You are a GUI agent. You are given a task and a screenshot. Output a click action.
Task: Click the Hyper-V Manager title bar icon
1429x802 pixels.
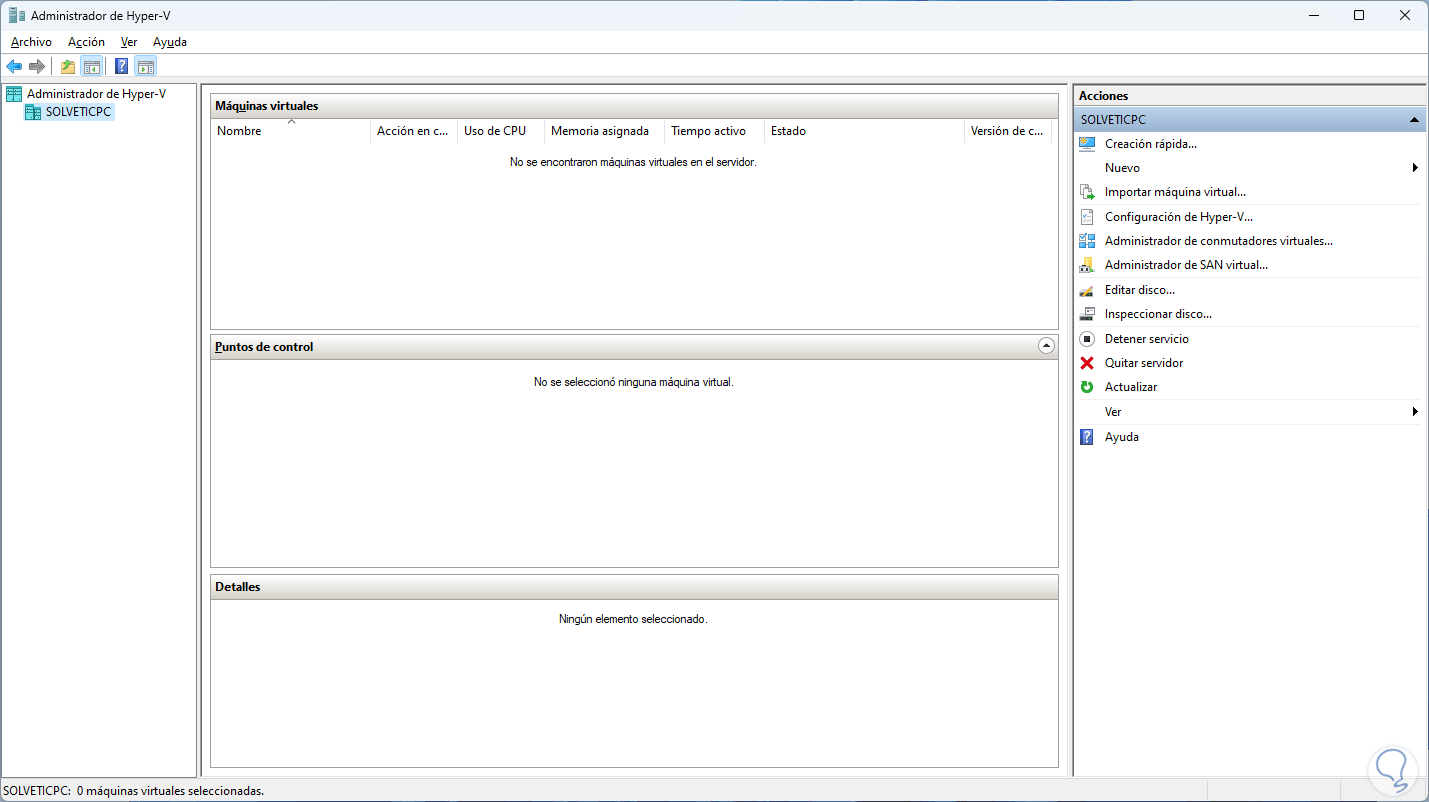(x=16, y=15)
